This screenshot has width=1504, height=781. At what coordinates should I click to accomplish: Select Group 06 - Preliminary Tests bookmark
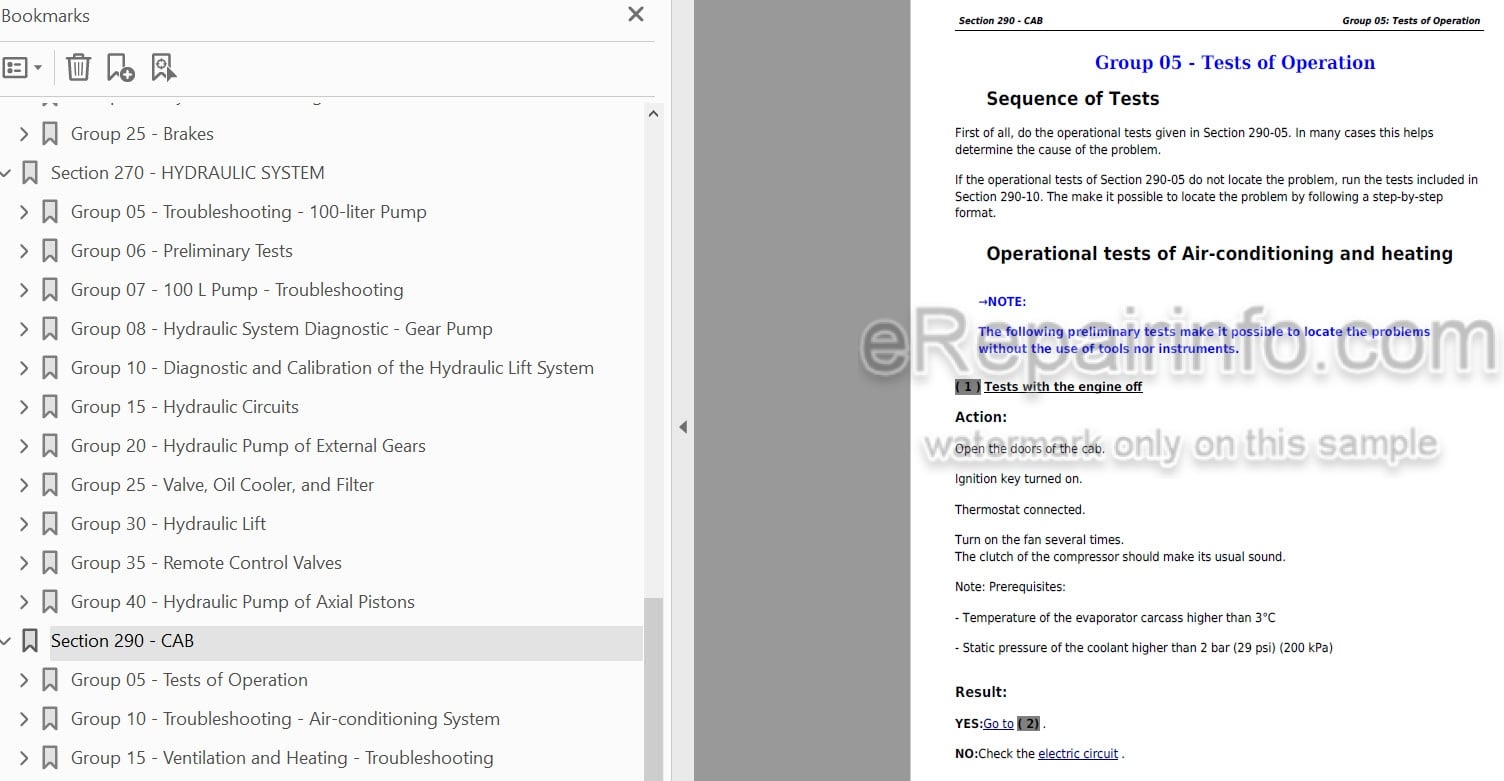click(x=182, y=251)
